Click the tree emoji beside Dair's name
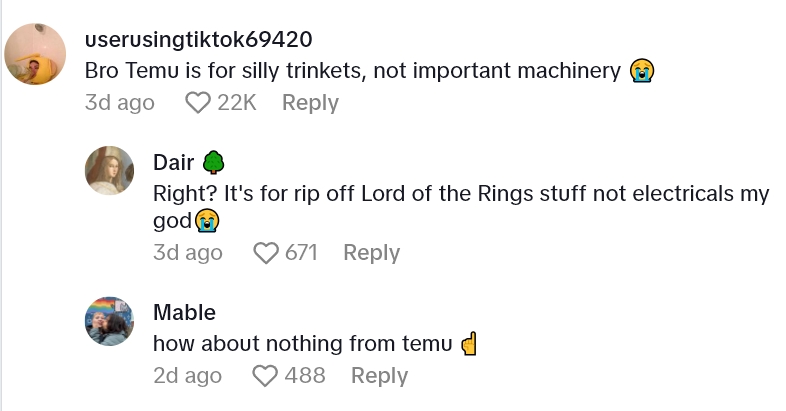Screen dimensions: 786x411 click(x=212, y=162)
